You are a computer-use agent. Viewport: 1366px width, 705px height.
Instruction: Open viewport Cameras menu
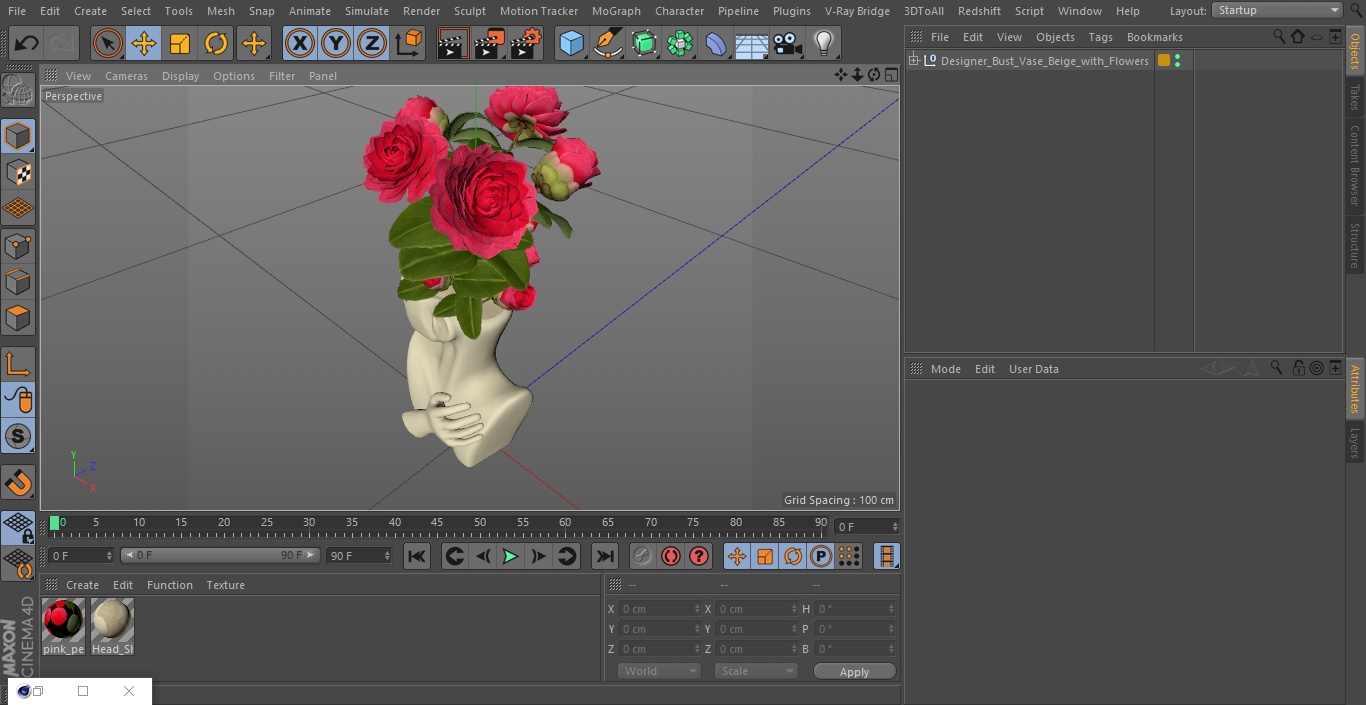pos(126,76)
